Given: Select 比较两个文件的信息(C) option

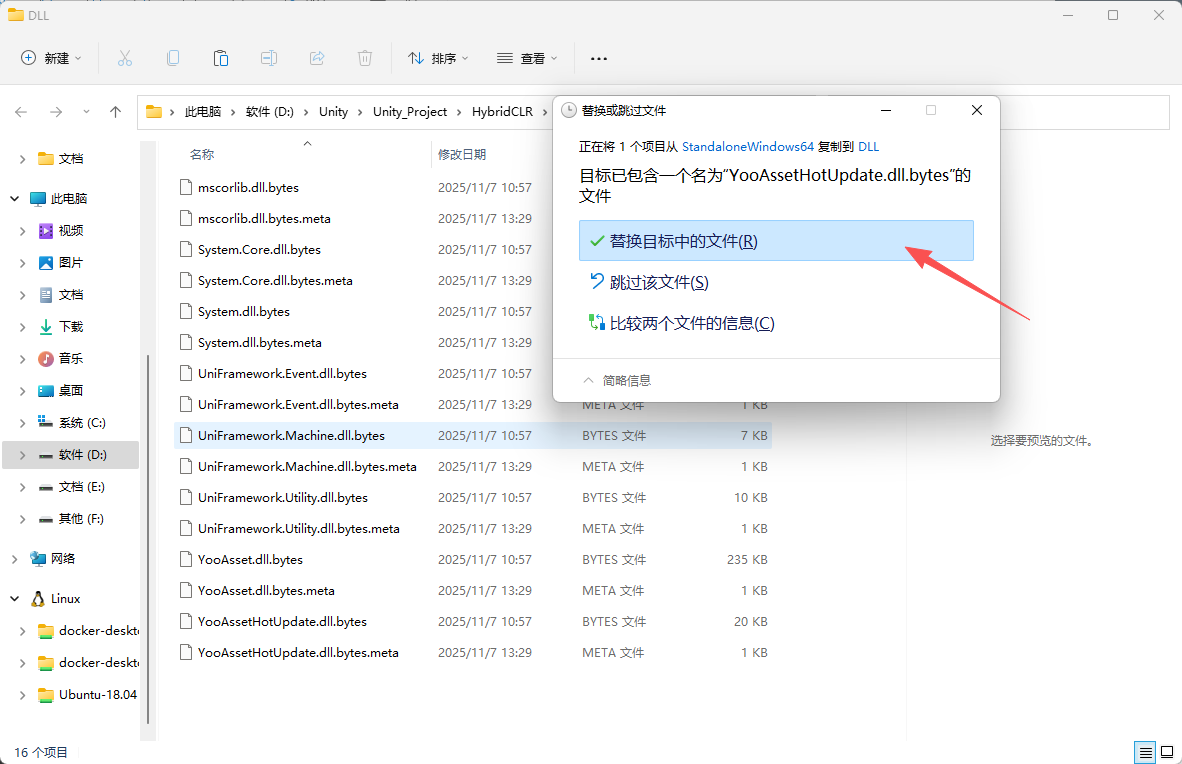Looking at the screenshot, I should [x=776, y=323].
